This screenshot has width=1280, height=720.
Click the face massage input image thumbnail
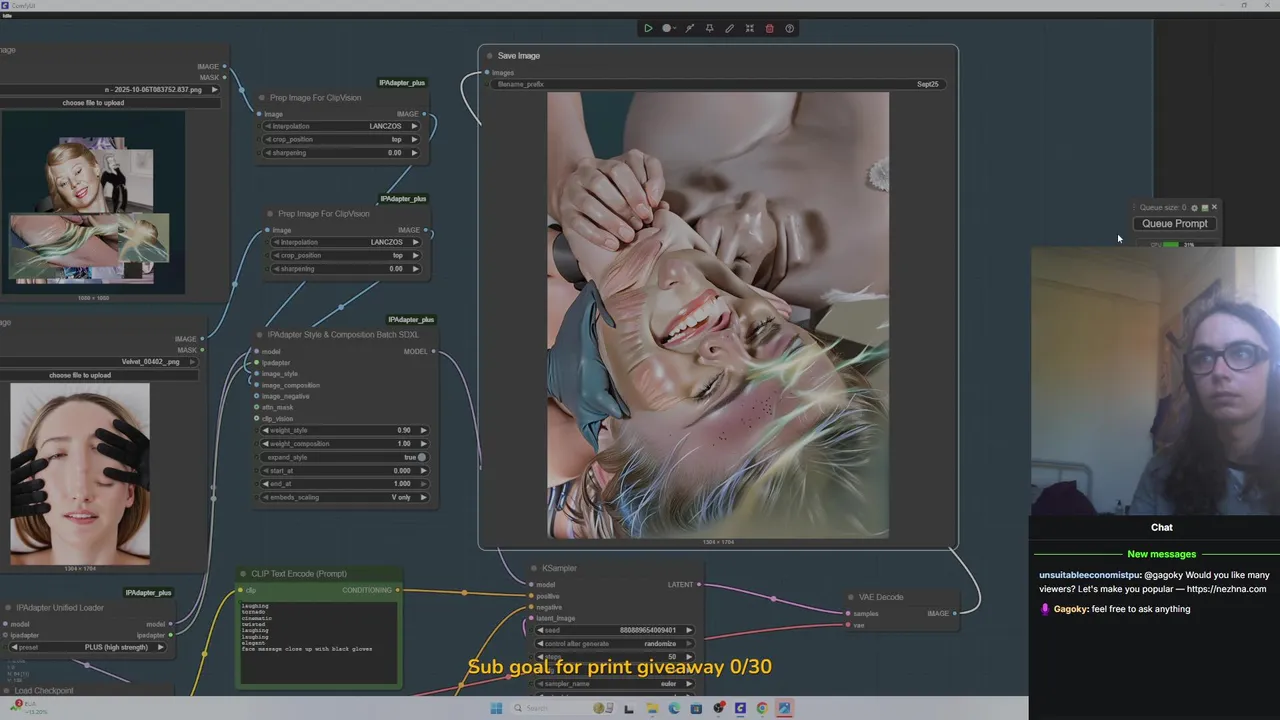click(x=80, y=474)
